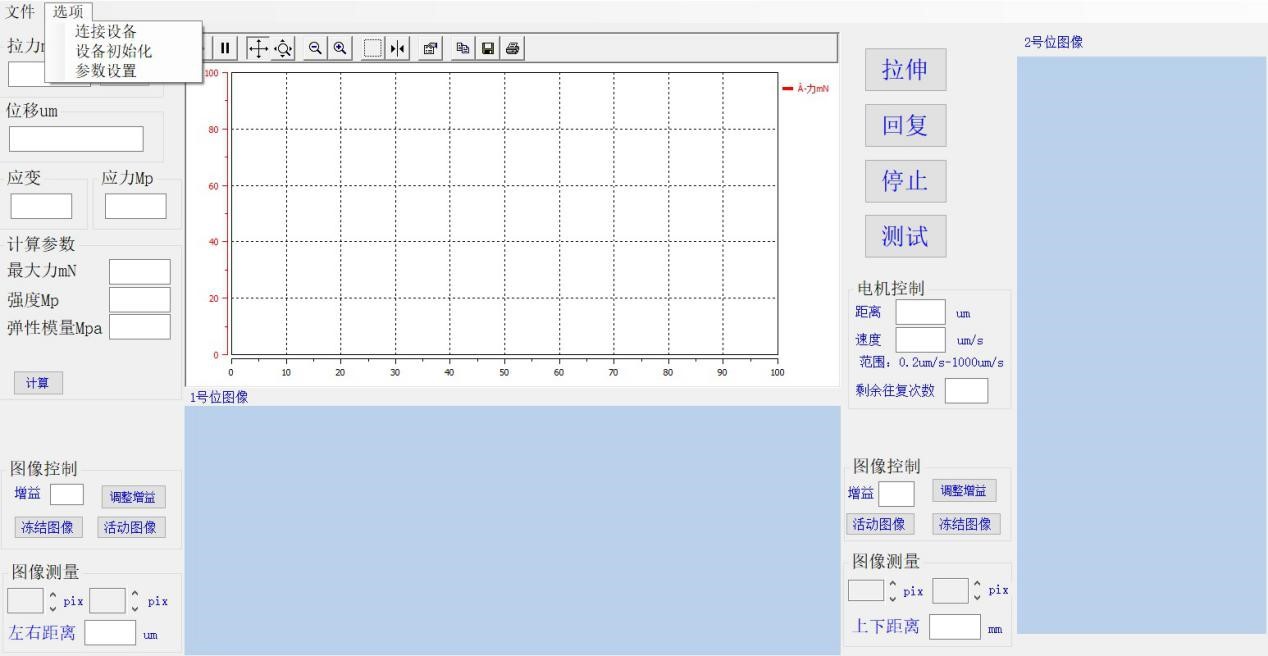Focus the 左右距离 um input field
This screenshot has width=1268, height=656.
point(110,632)
